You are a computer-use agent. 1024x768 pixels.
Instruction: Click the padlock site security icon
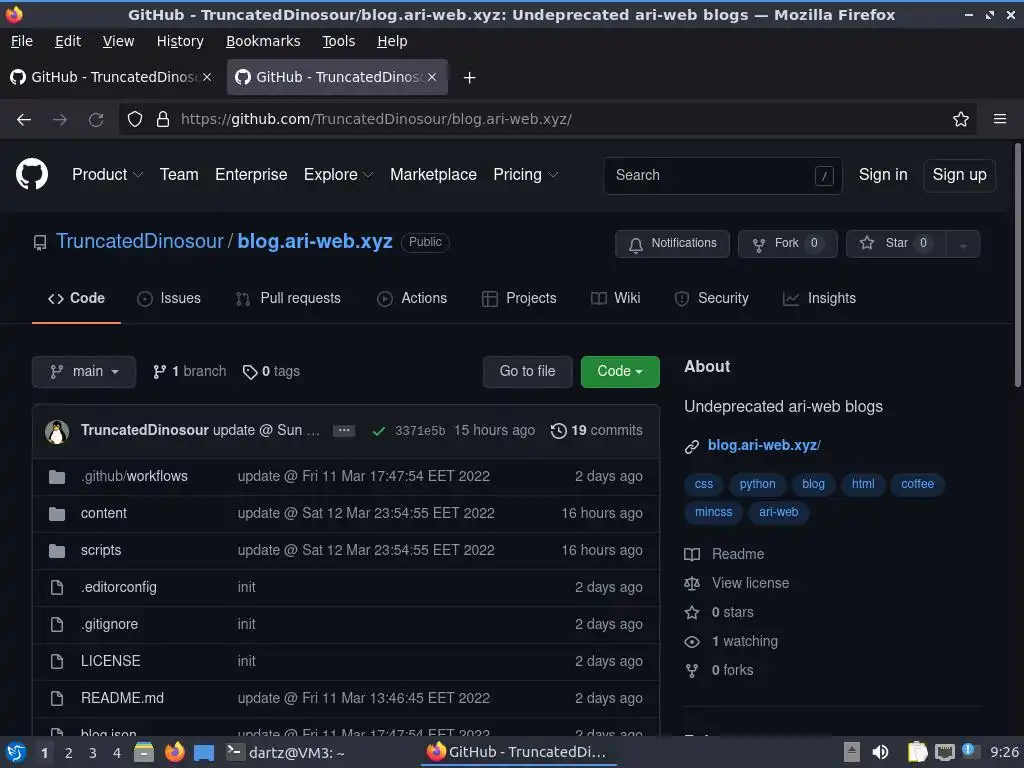[x=163, y=120]
